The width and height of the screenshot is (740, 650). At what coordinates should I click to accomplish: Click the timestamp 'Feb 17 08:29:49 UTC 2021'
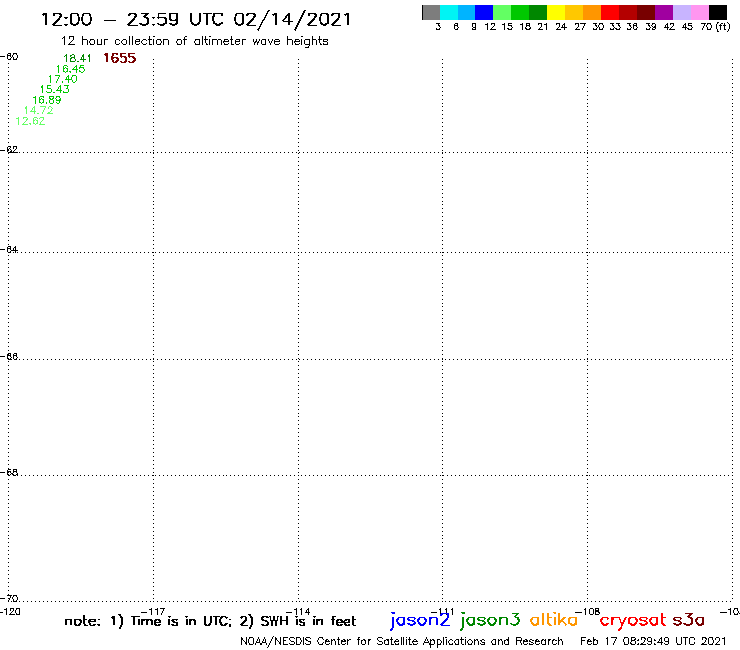[653, 642]
